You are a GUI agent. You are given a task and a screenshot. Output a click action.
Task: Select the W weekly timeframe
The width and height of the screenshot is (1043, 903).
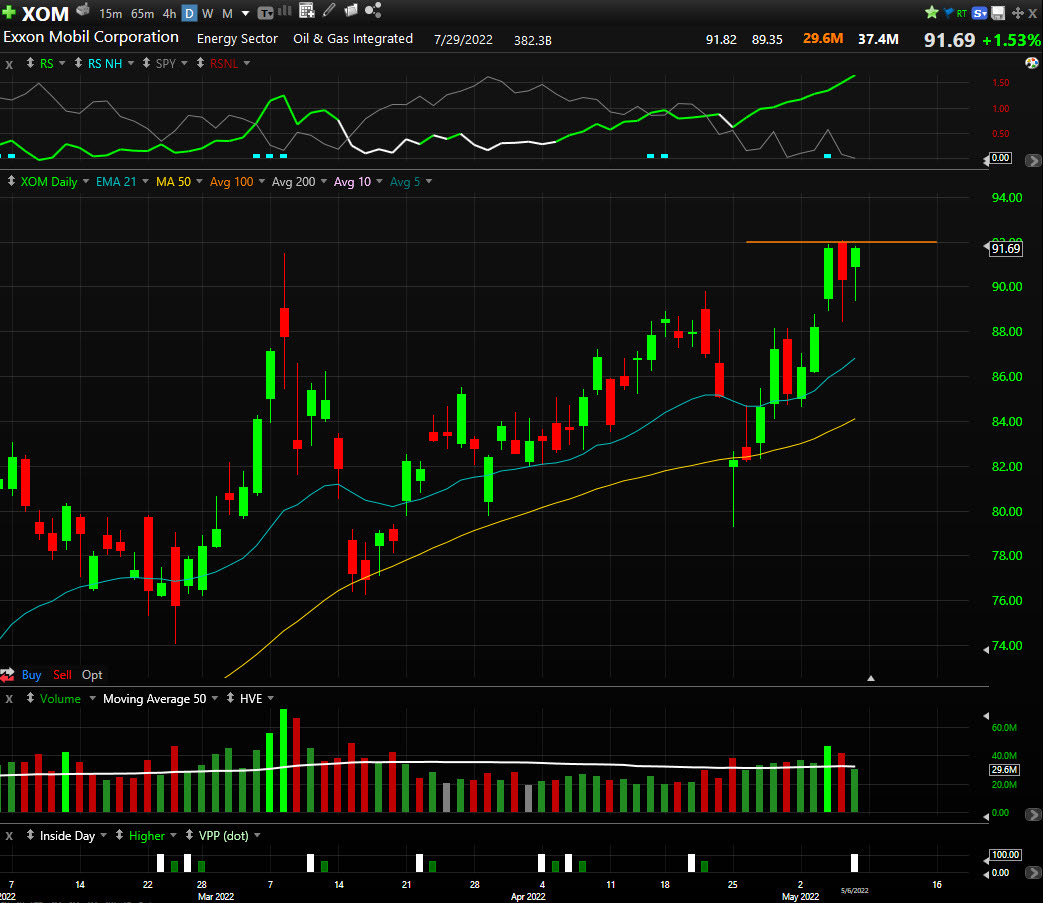(208, 13)
